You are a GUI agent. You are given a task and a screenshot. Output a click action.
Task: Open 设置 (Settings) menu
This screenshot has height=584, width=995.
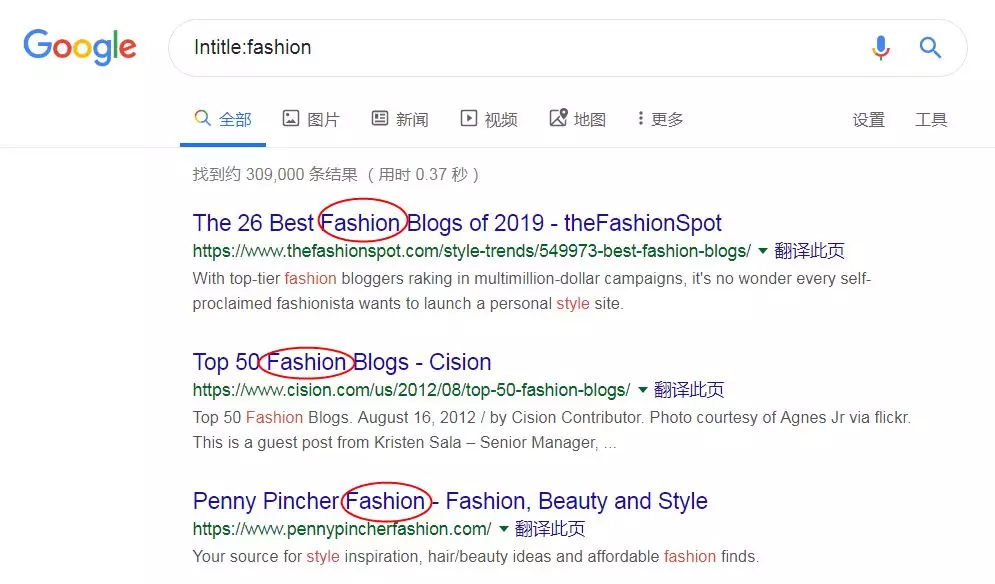[869, 119]
